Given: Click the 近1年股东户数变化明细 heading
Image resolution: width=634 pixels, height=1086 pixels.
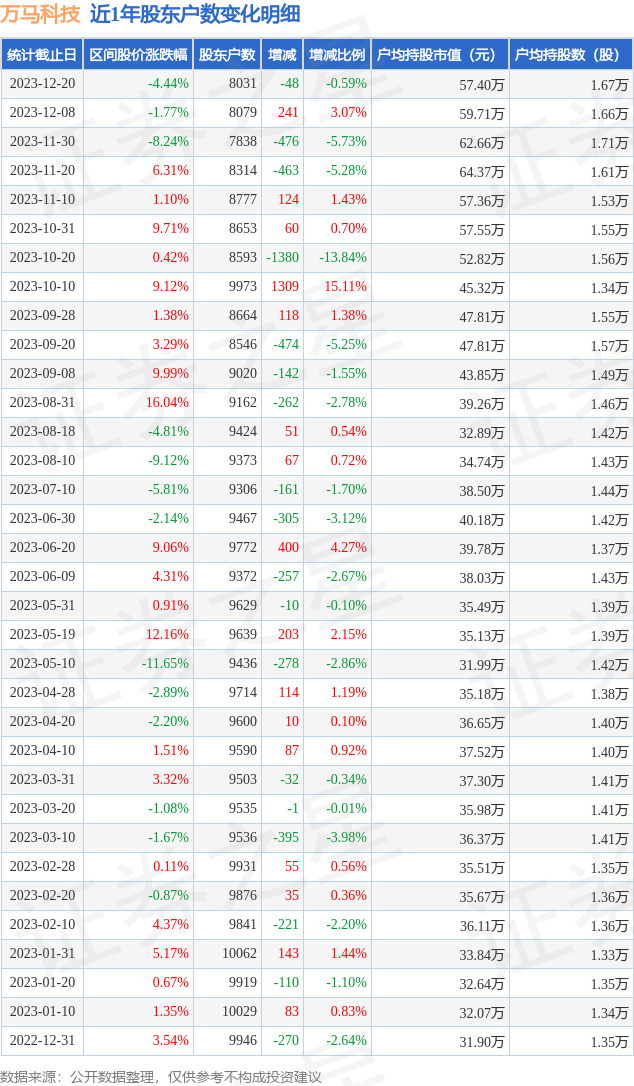Looking at the screenshot, I should tap(194, 14).
